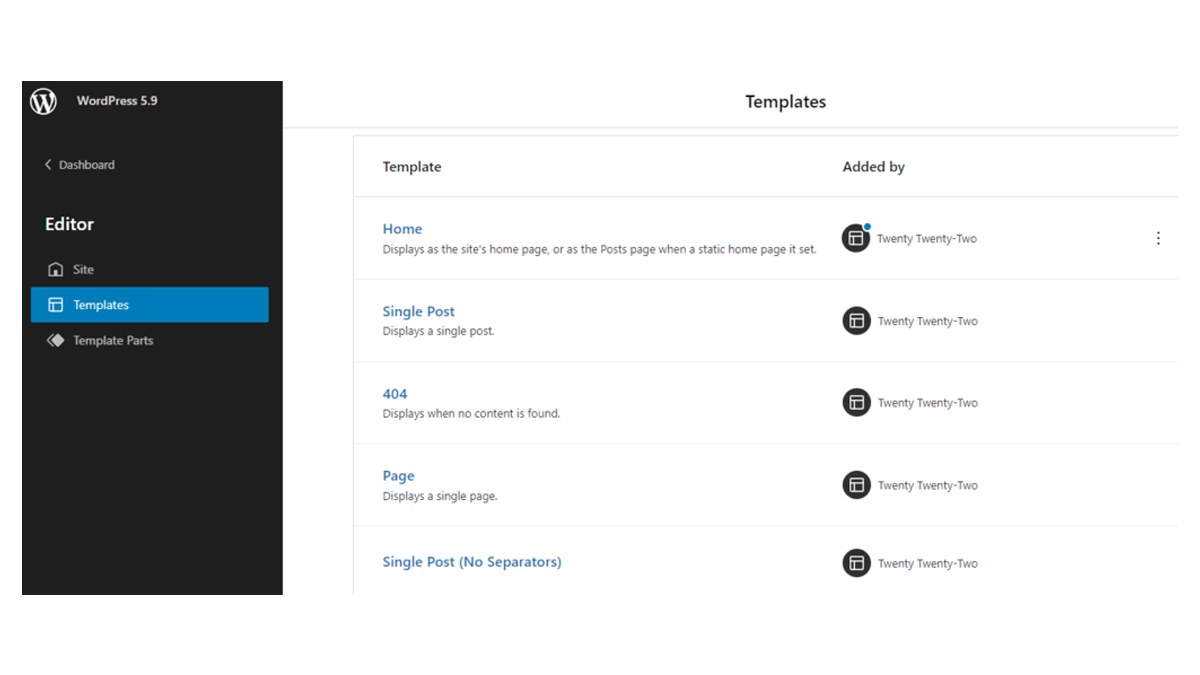The width and height of the screenshot is (1200, 675).
Task: Click the Home row's theme icon
Action: coord(856,238)
